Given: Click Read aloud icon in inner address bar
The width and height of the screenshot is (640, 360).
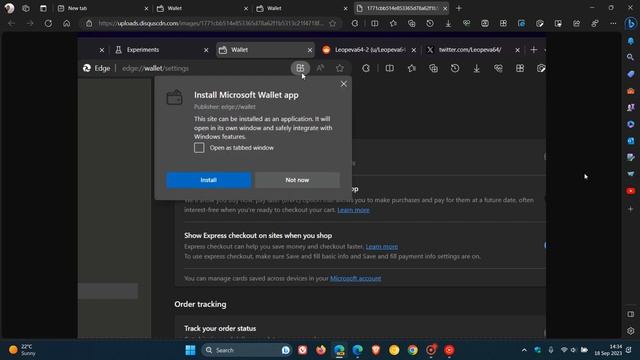Looking at the screenshot, I should click(320, 68).
